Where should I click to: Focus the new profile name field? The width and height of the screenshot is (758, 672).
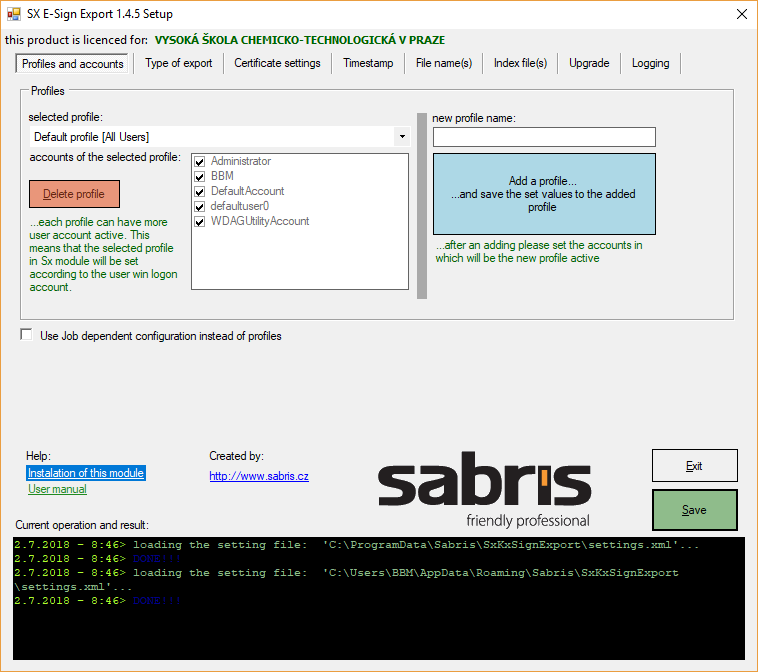[x=544, y=137]
